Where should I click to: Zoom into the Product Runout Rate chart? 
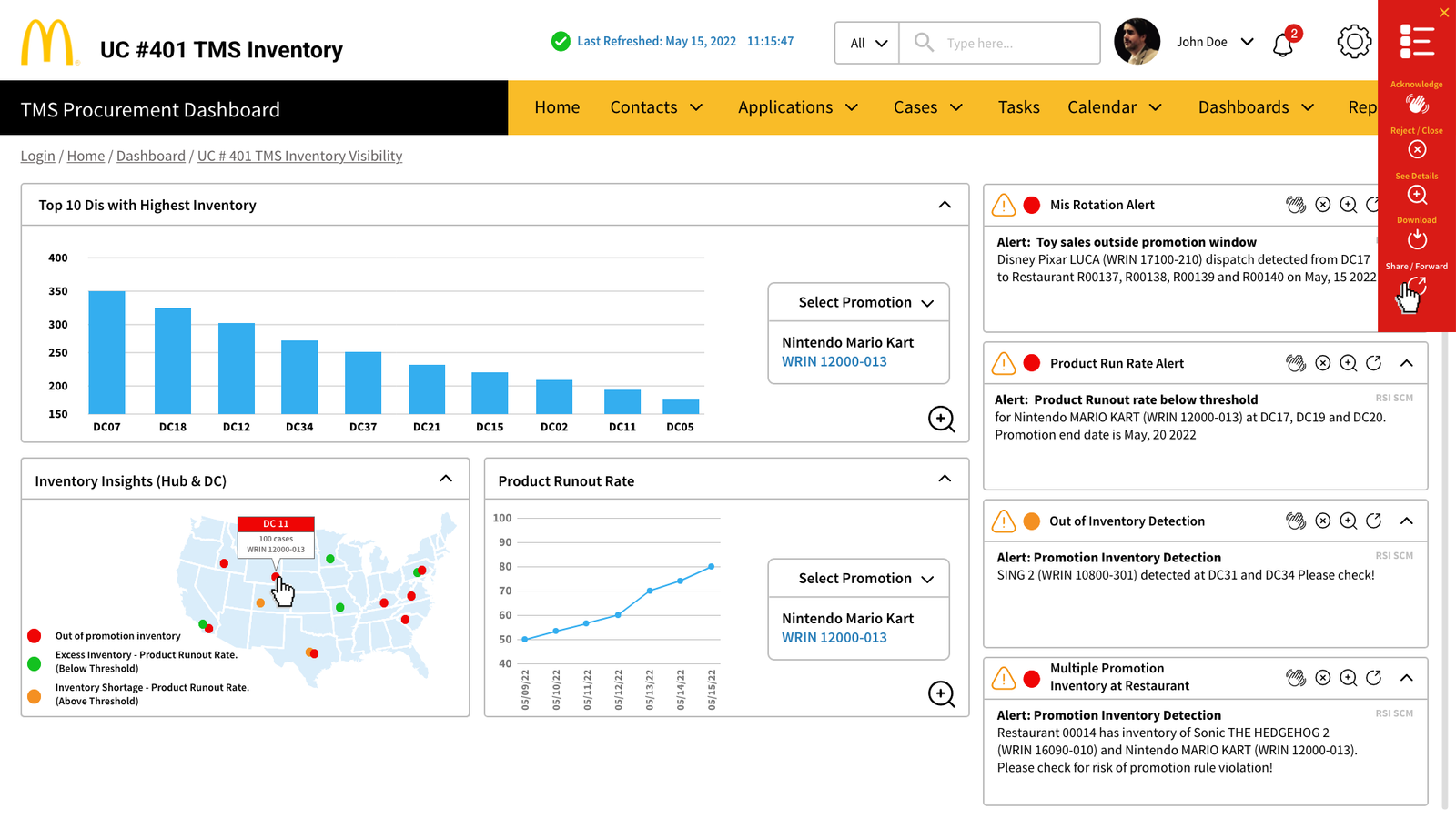pyautogui.click(x=942, y=694)
